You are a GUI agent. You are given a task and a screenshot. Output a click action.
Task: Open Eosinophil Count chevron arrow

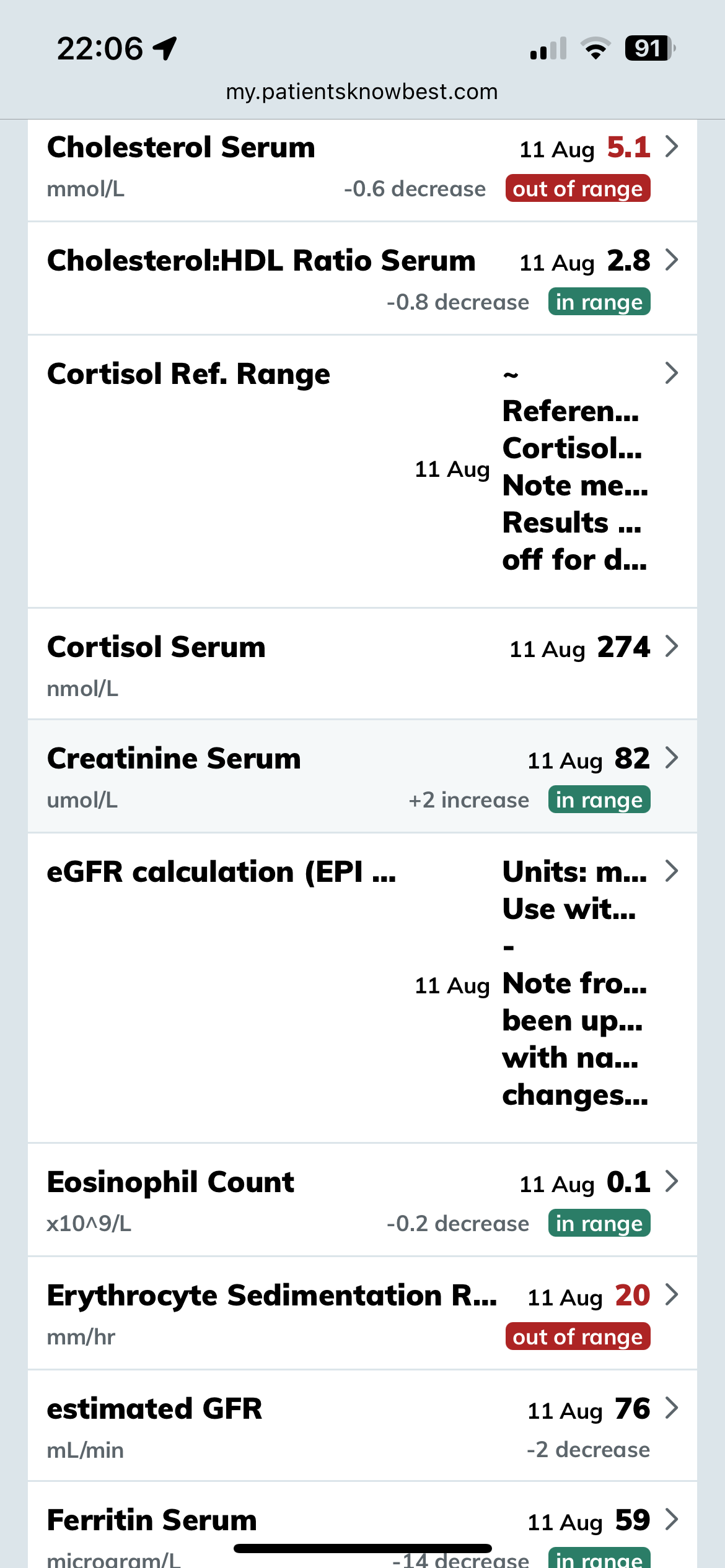[671, 1182]
